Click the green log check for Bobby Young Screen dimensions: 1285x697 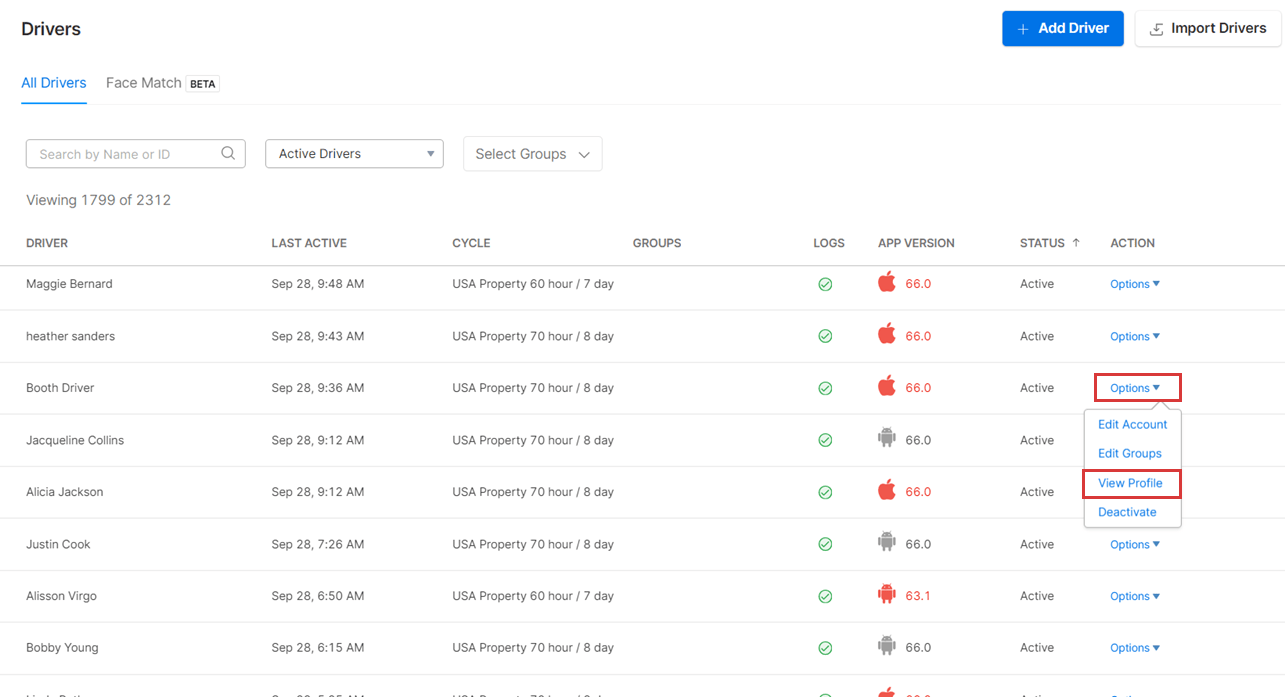pyautogui.click(x=825, y=647)
